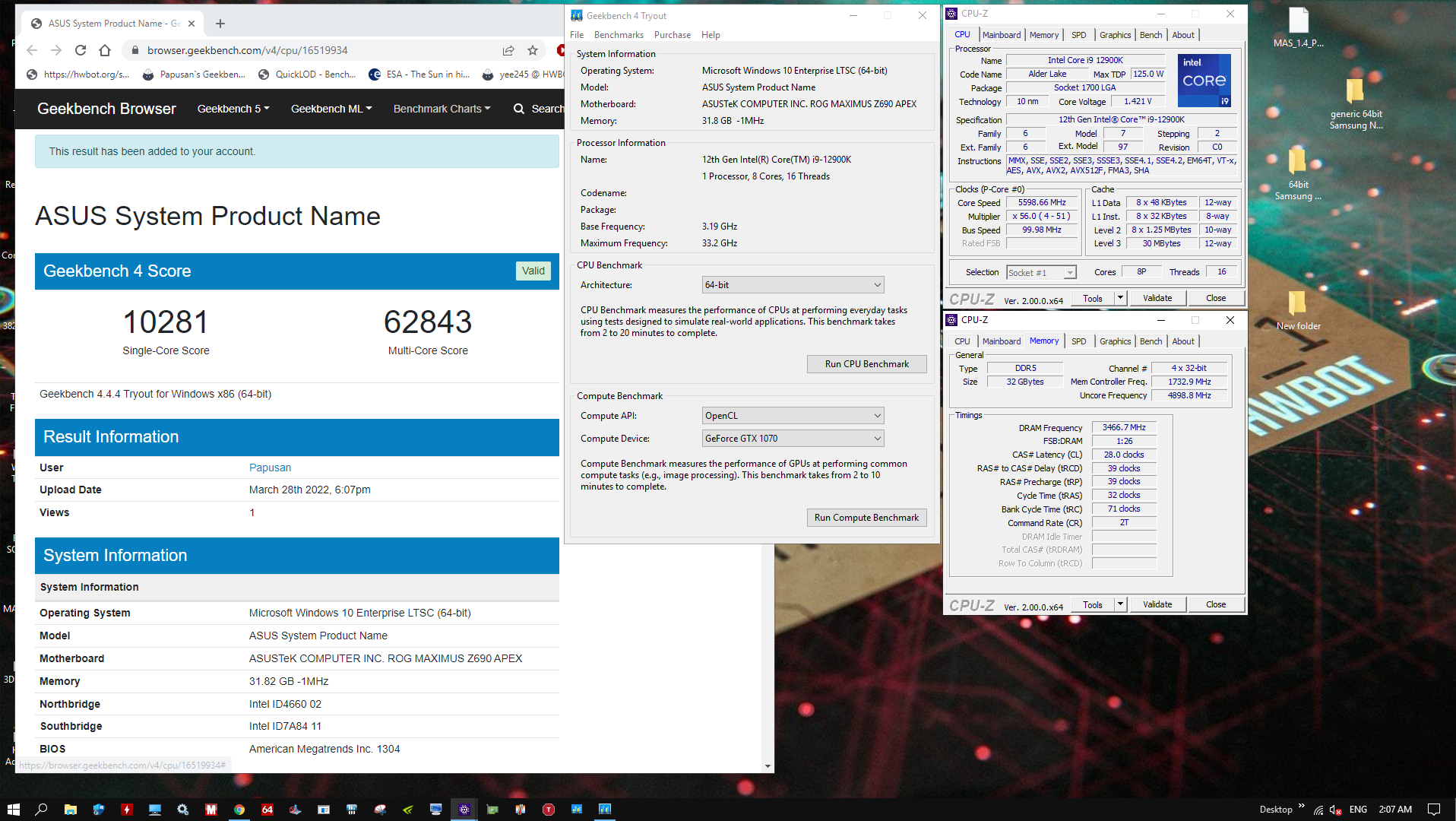The image size is (1456, 821).
Task: Open the Benchmarks menu in Geekbench 4
Action: (619, 35)
